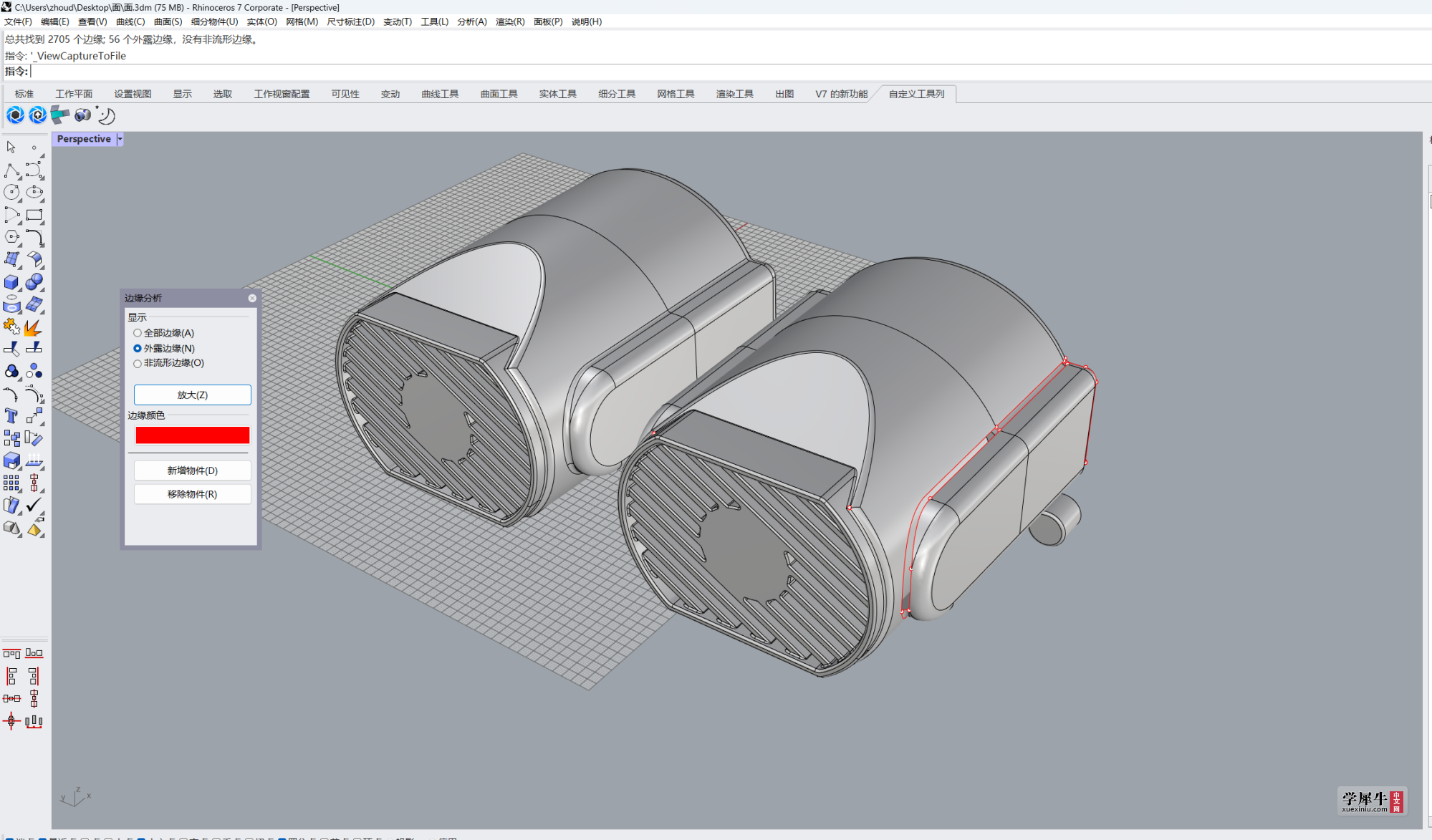Open the 分析(A) menu
This screenshot has width=1432, height=840.
(x=472, y=21)
